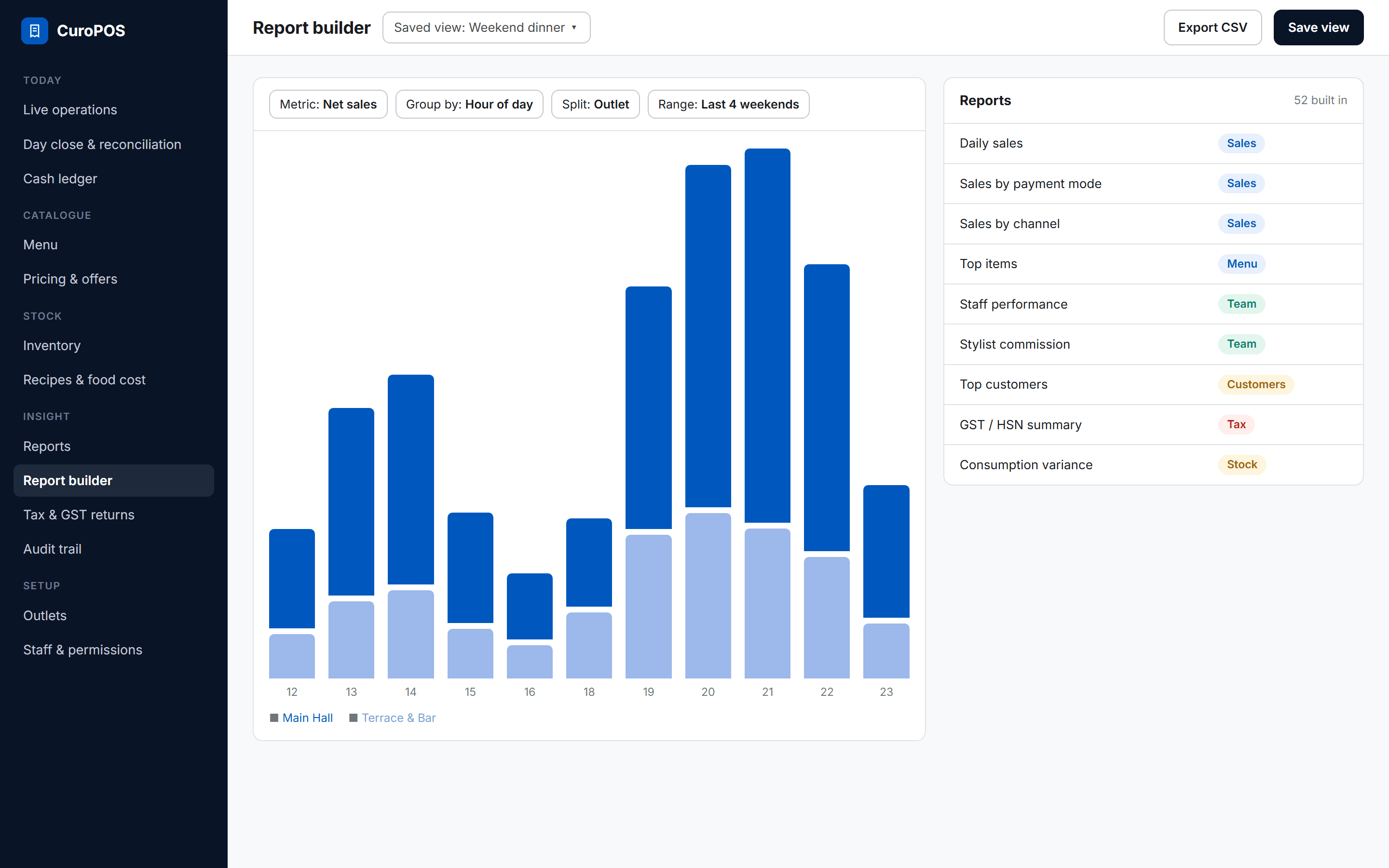The width and height of the screenshot is (1389, 868).
Task: Toggle the Main Hall legend entry
Action: 301,718
